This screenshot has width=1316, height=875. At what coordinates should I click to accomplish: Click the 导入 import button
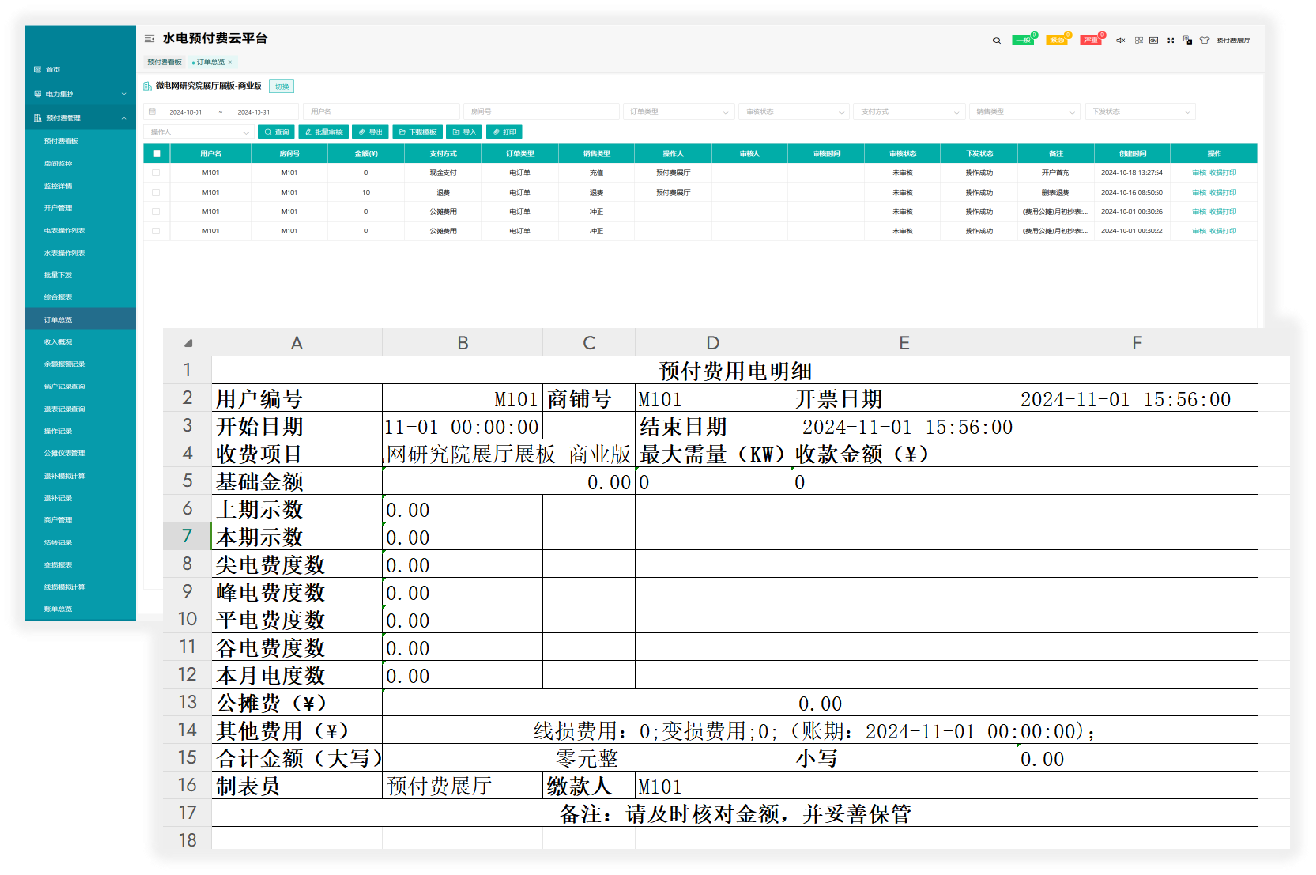click(x=464, y=132)
